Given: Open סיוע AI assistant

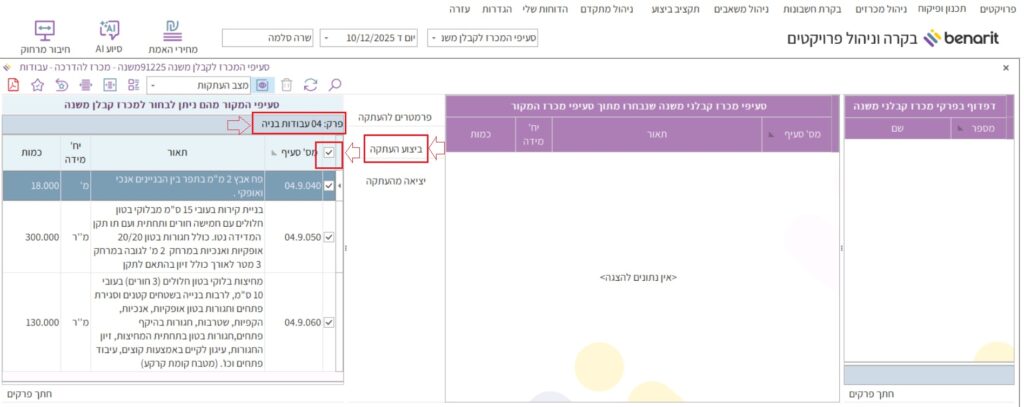Looking at the screenshot, I should tap(110, 36).
